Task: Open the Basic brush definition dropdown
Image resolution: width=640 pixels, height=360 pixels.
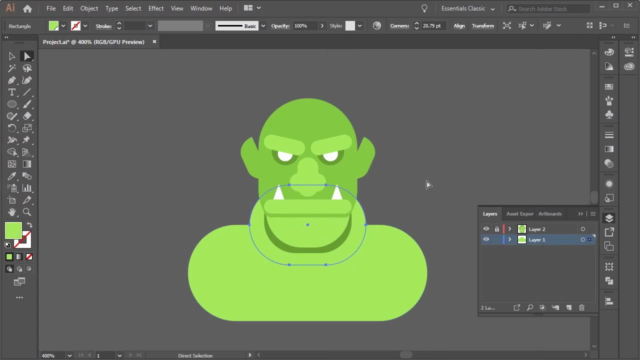Action: point(263,26)
